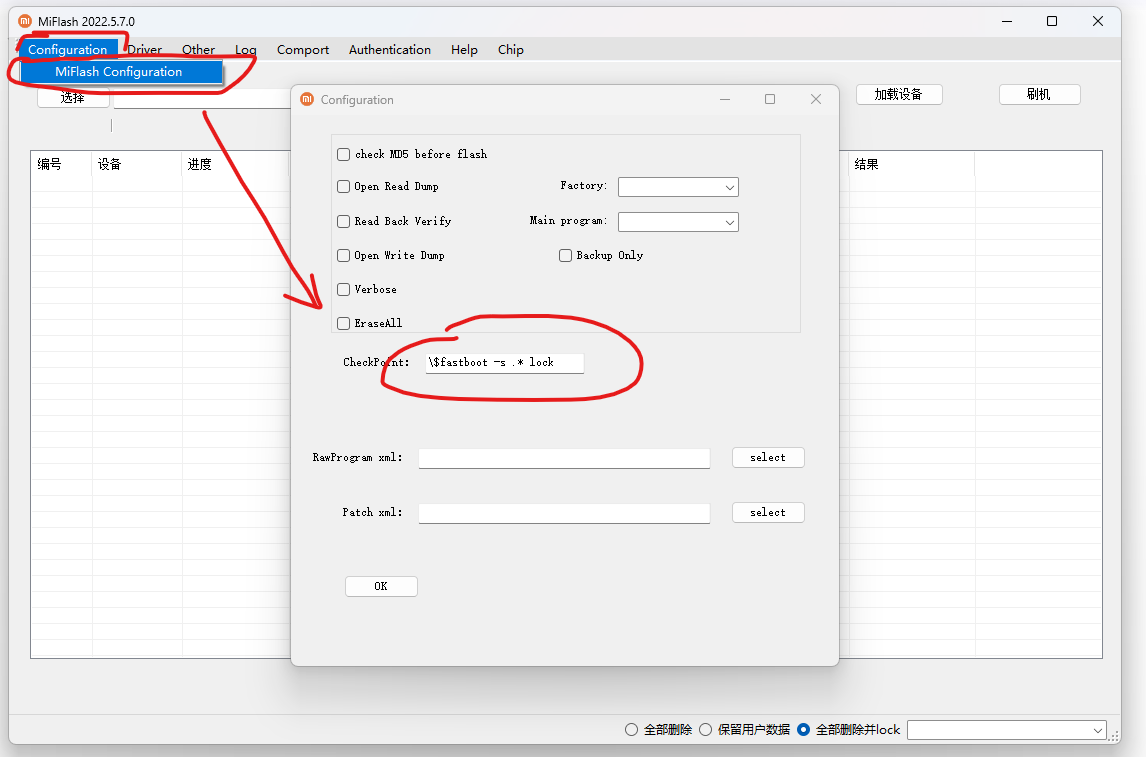Select 保留用户数据 radio button
Image resolution: width=1146 pixels, height=757 pixels.
pyautogui.click(x=705, y=729)
